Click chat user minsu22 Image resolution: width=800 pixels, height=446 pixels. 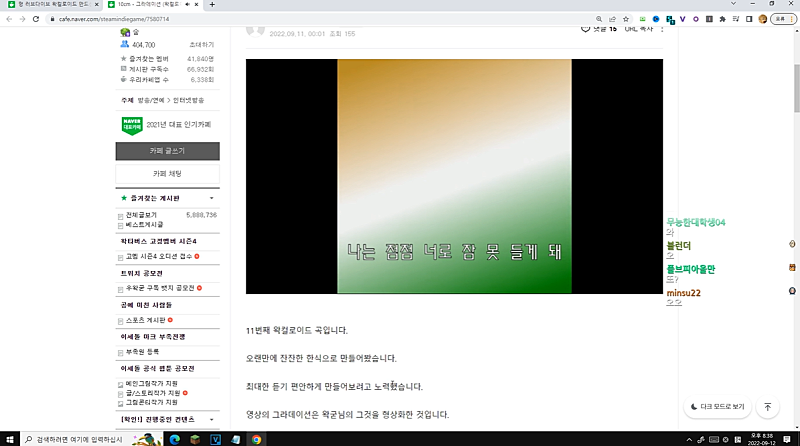pyautogui.click(x=683, y=293)
